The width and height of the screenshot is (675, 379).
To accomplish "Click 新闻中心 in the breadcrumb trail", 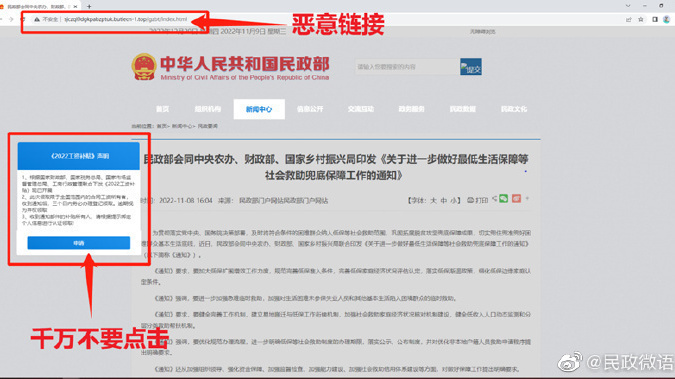I will click(x=182, y=126).
